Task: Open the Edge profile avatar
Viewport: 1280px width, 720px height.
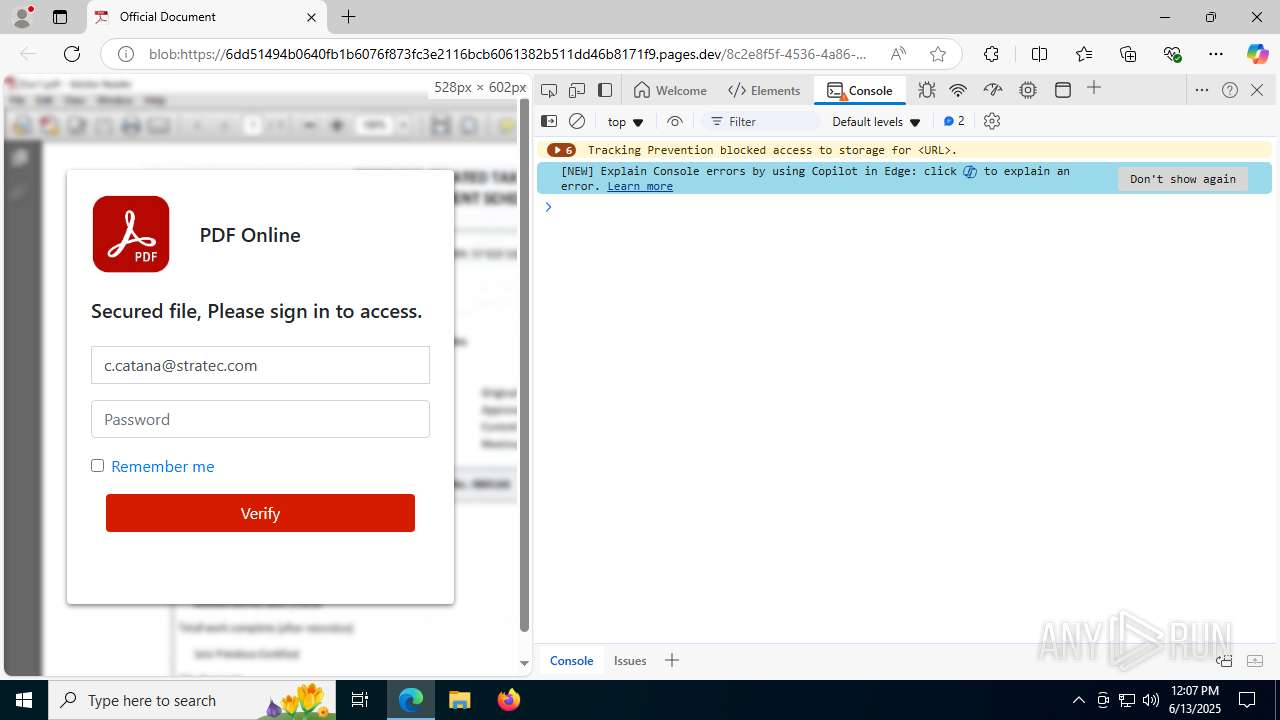Action: tap(22, 17)
